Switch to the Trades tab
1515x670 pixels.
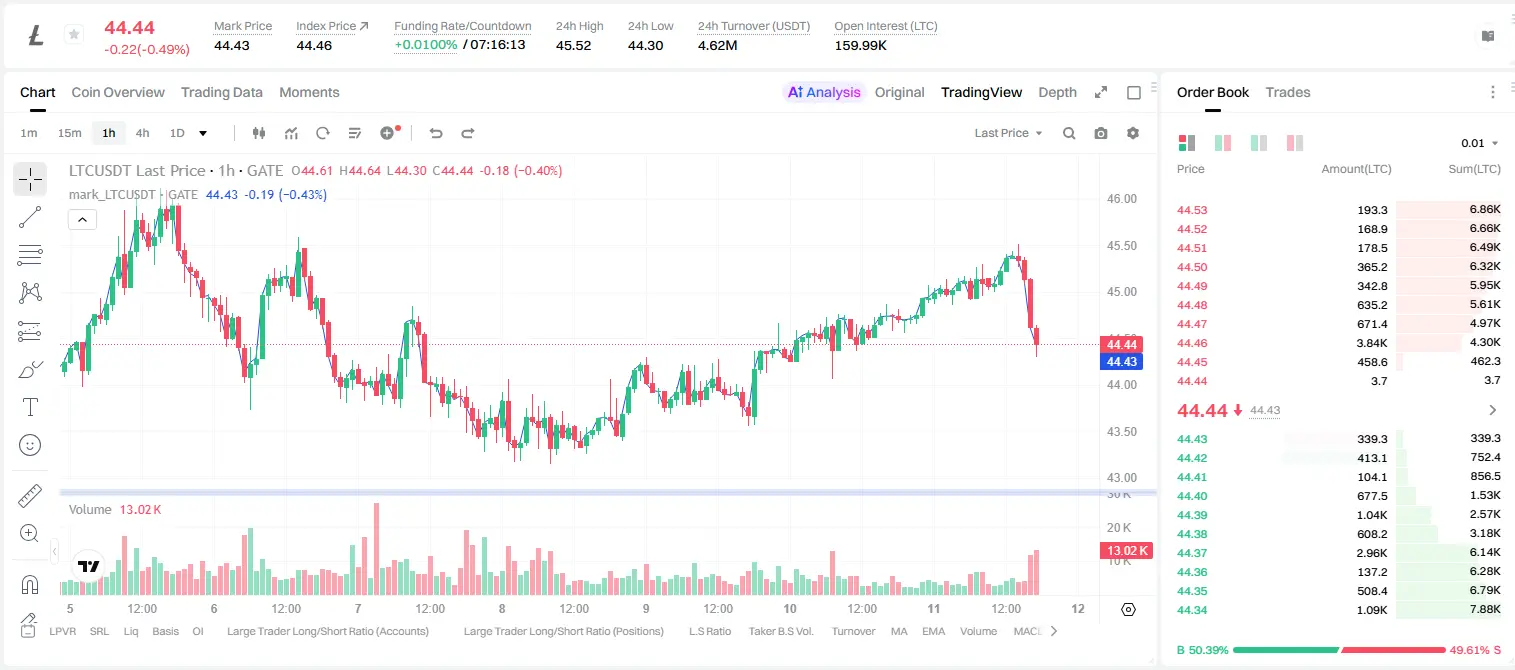[1287, 92]
